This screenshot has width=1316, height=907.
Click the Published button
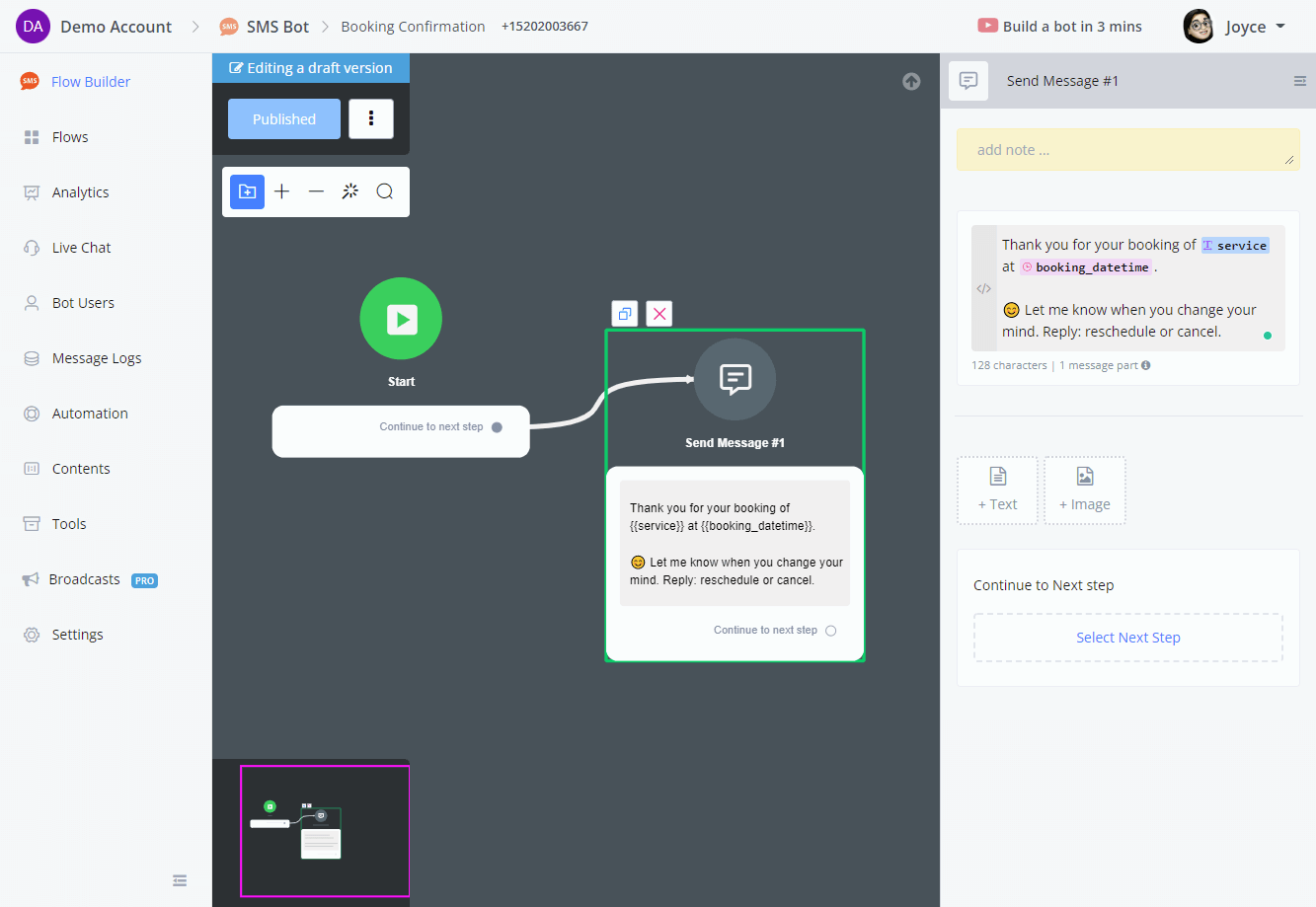click(x=284, y=119)
